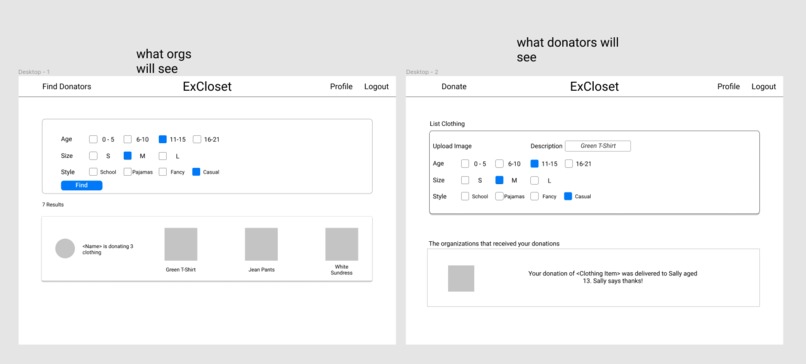Check Age 16-21 in Find Donators filter
Image resolution: width=806 pixels, height=364 pixels.
tap(197, 139)
